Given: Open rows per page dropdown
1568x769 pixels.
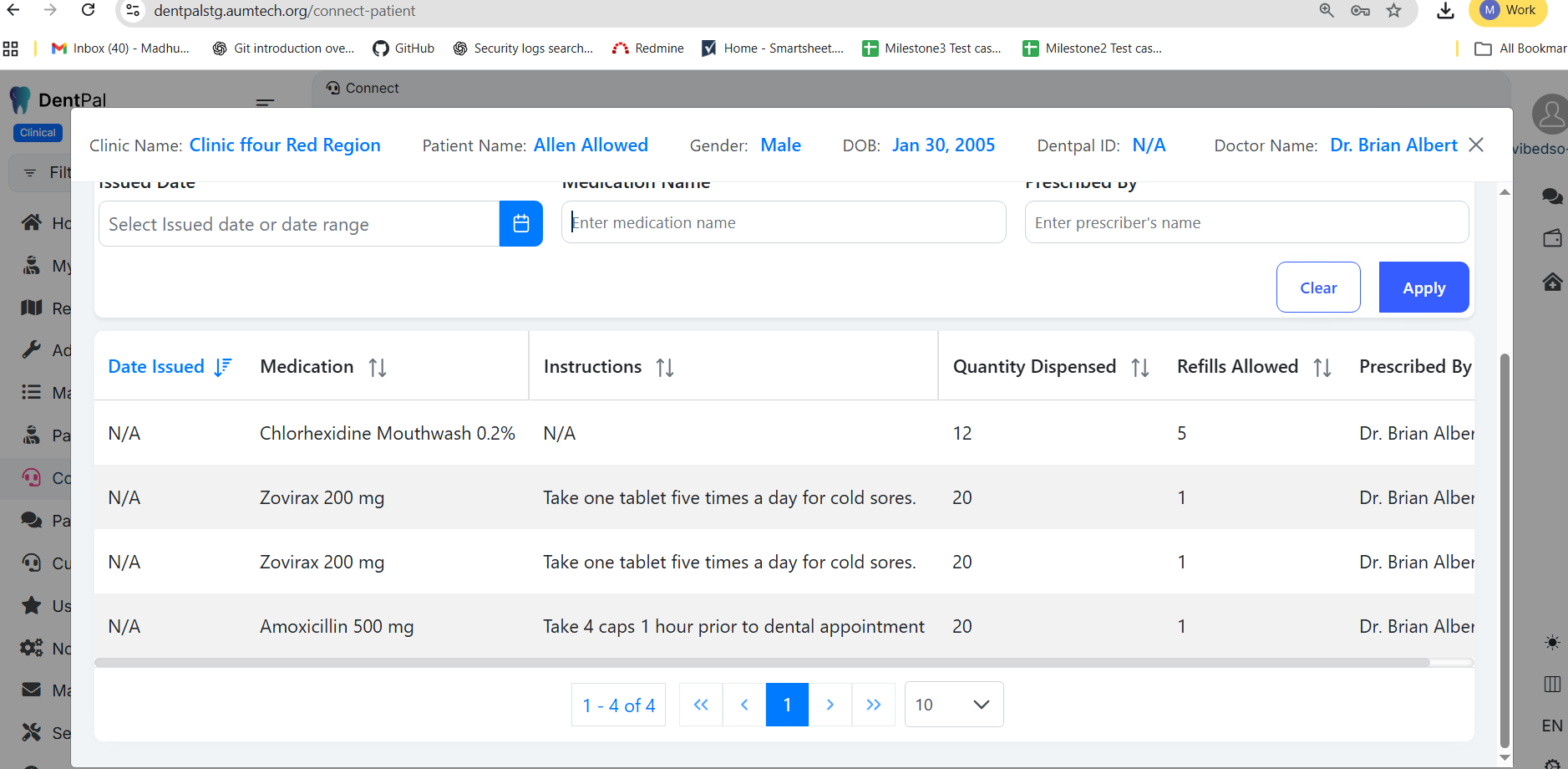Looking at the screenshot, I should 953,705.
